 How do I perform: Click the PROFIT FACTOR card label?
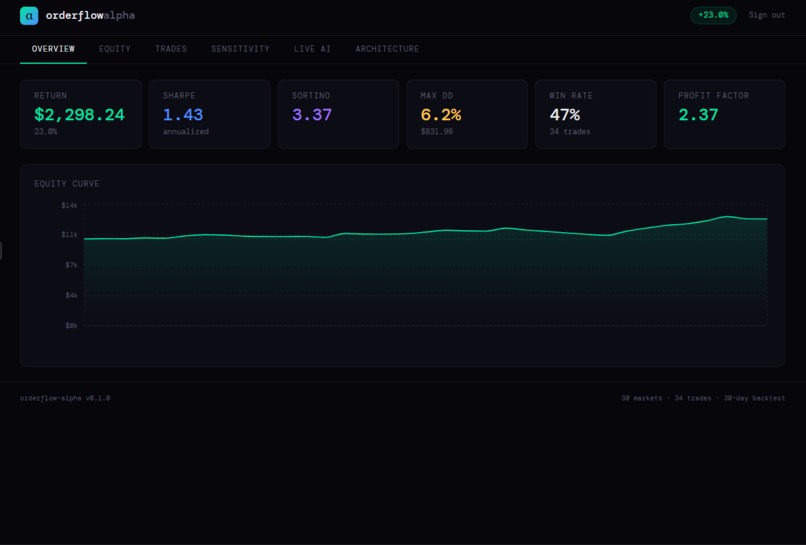(x=713, y=96)
